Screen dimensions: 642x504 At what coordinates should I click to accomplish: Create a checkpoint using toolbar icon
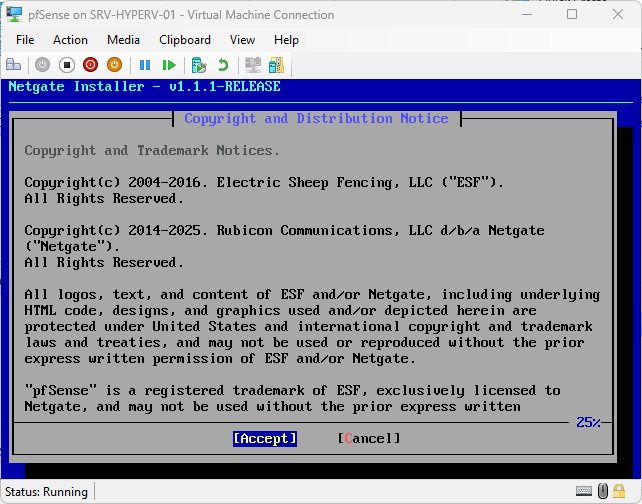(199, 65)
